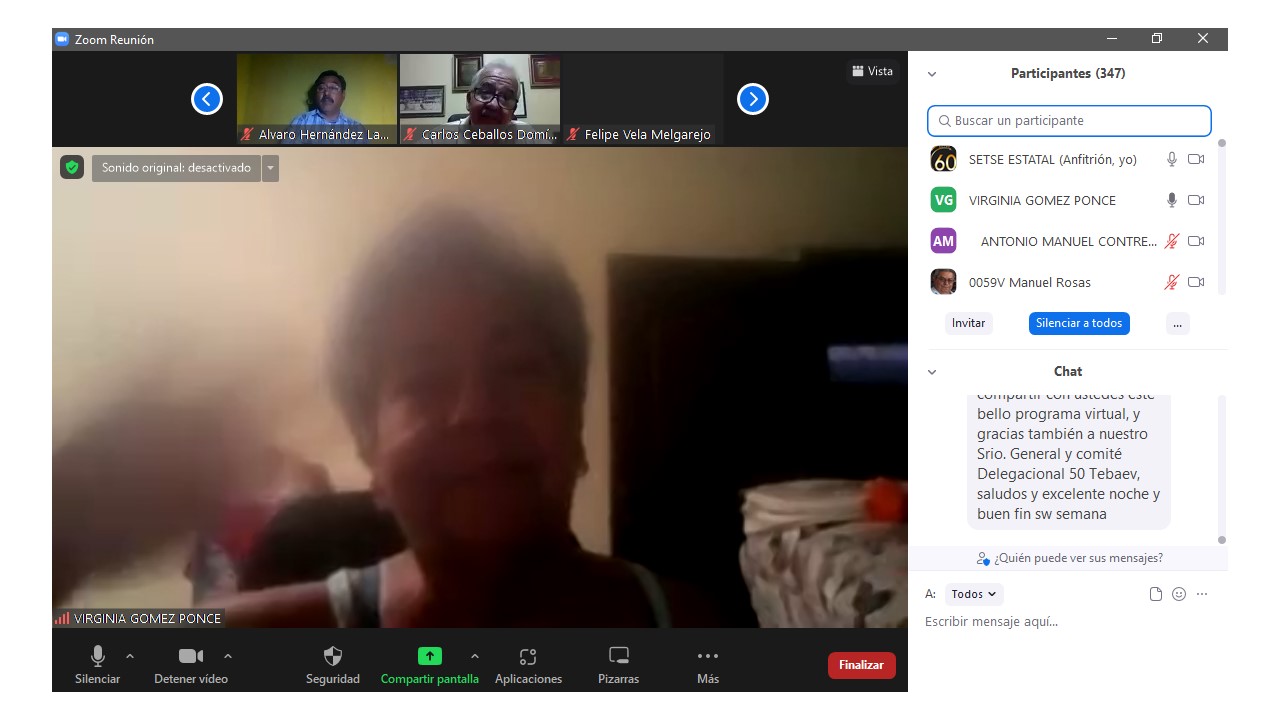Open Aplicaciones panel

coord(528,665)
